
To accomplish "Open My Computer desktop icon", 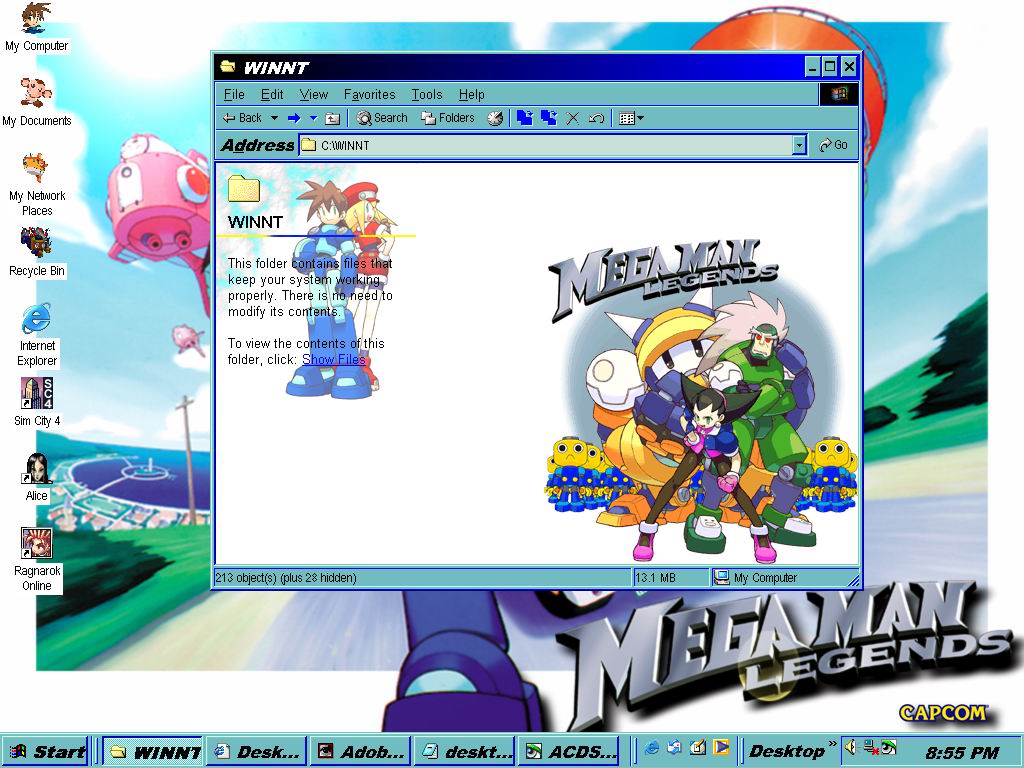I will [36, 27].
